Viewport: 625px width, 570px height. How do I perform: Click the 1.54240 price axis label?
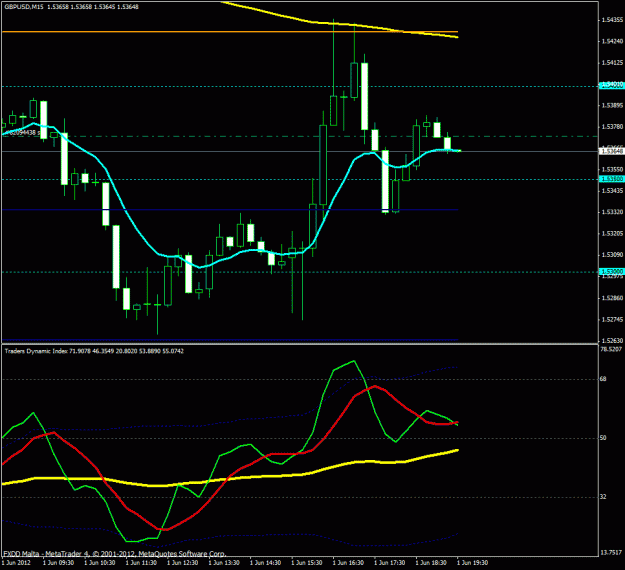pyautogui.click(x=613, y=41)
